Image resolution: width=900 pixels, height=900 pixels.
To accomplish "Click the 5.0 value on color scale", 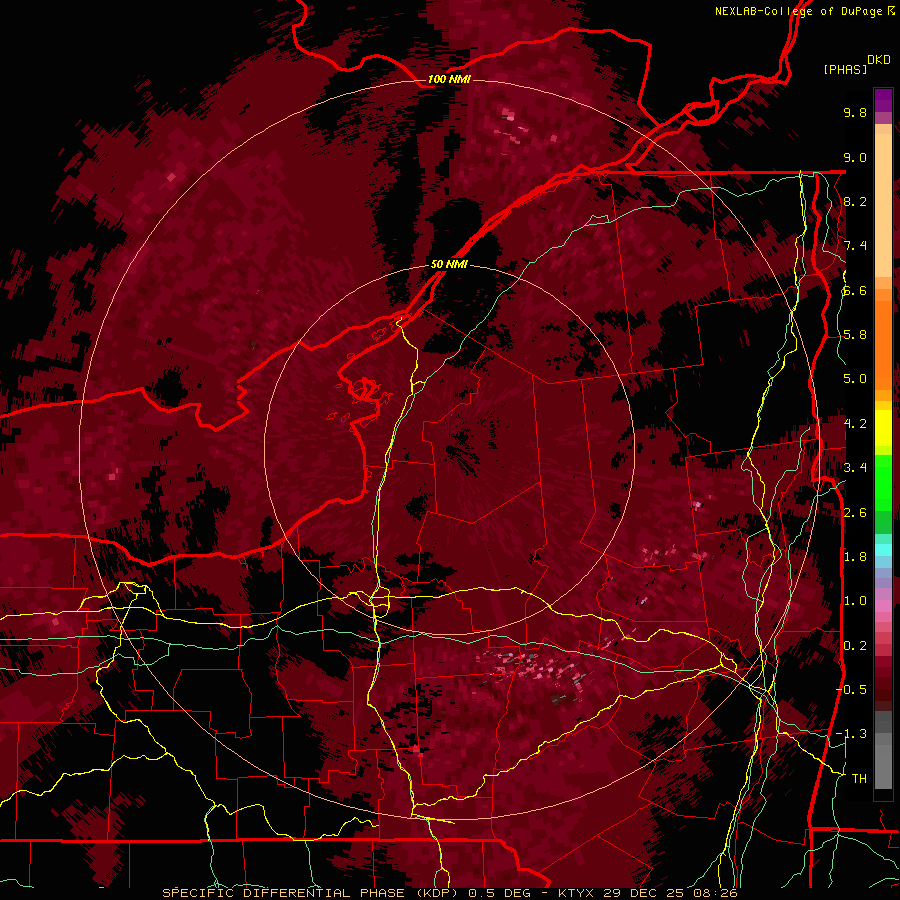I will (x=855, y=379).
